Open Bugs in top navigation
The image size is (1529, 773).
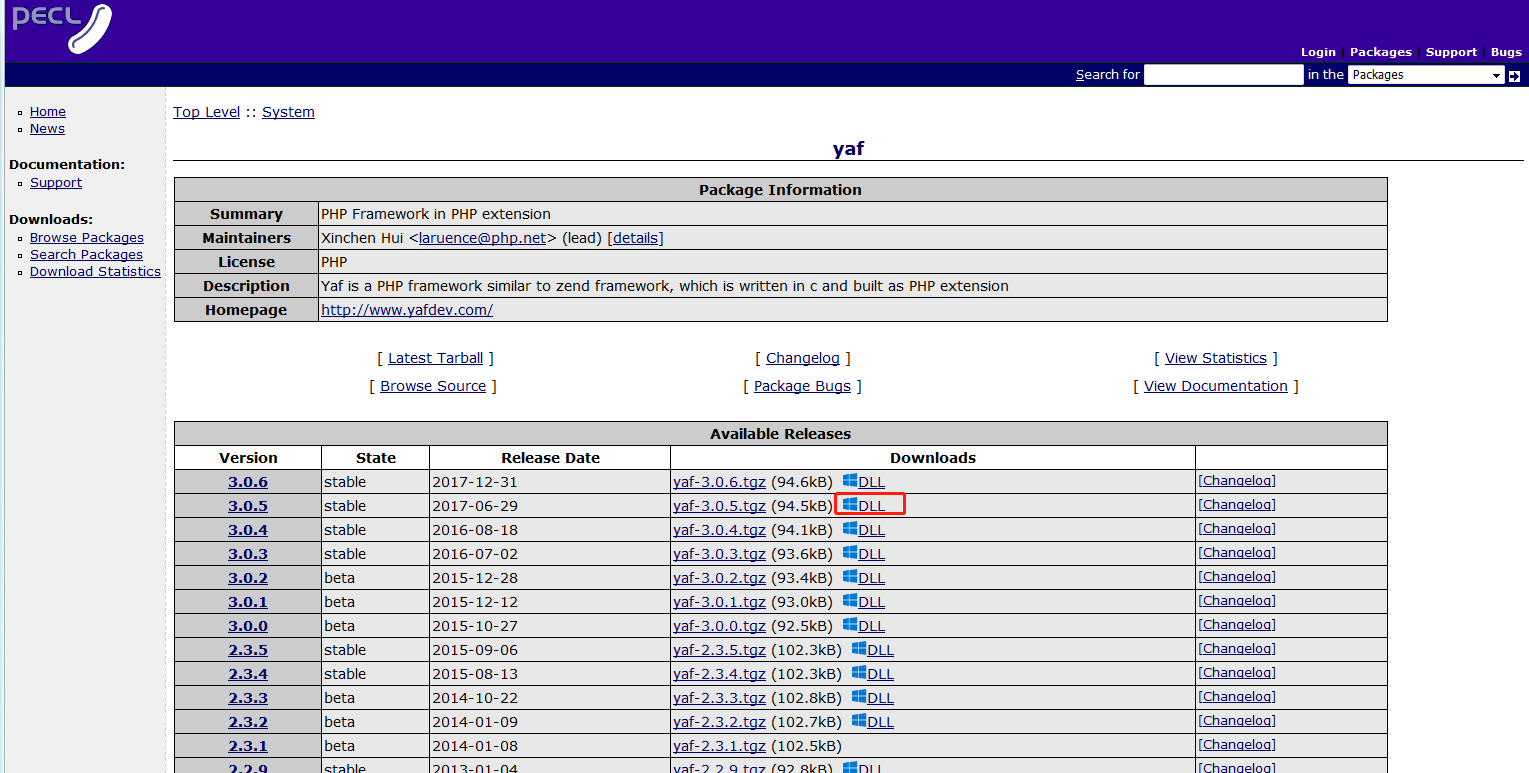click(1506, 52)
